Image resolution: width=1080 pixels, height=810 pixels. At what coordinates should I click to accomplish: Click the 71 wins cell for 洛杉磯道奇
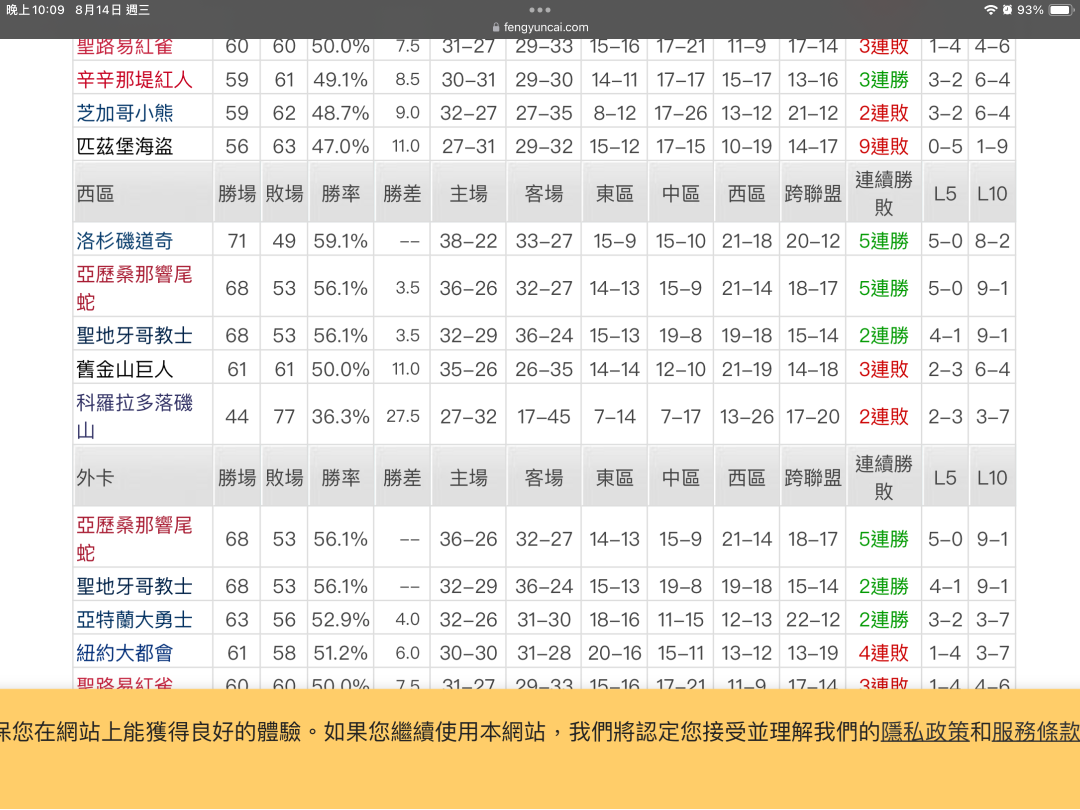[x=237, y=241]
